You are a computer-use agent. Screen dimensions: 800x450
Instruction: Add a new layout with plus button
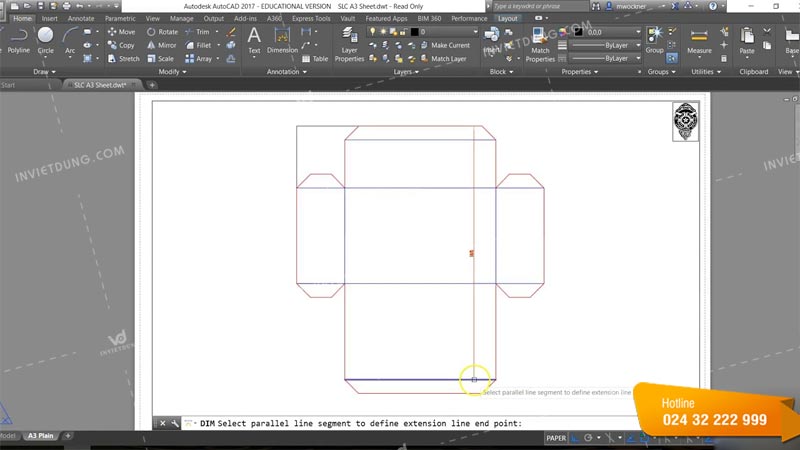[67, 436]
